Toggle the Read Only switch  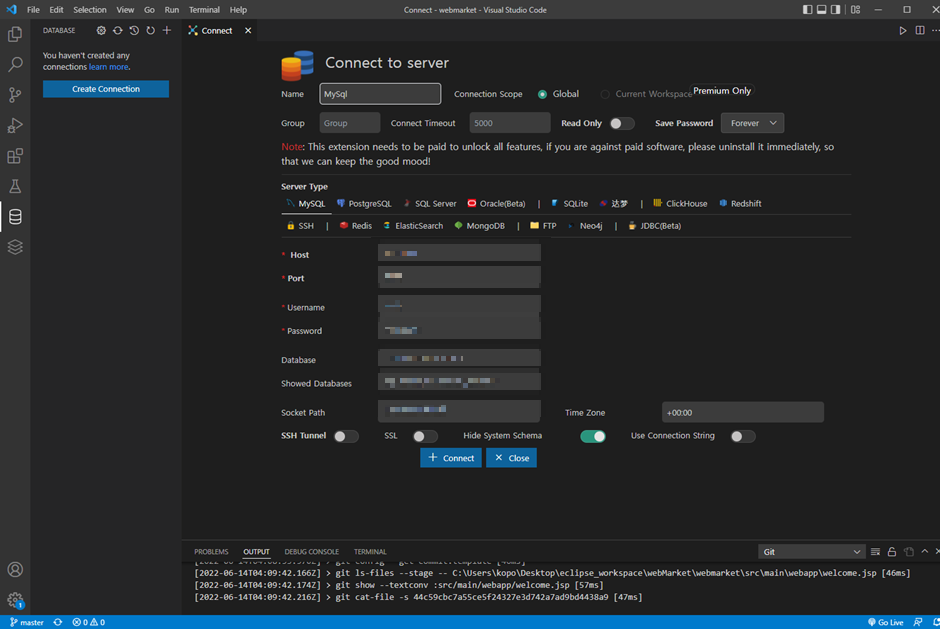tap(622, 124)
